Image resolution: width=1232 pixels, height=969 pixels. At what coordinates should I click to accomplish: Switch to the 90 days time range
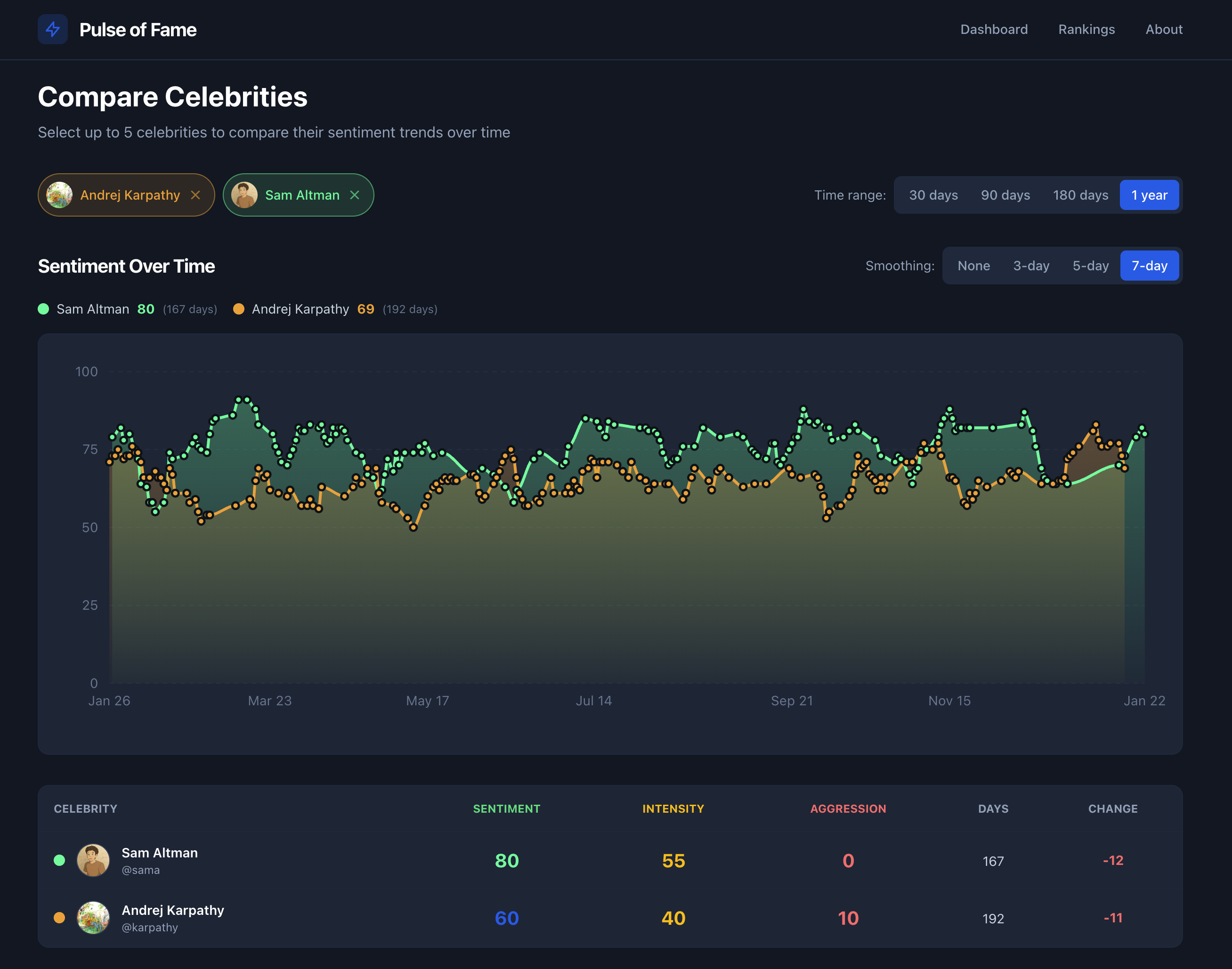click(1005, 194)
